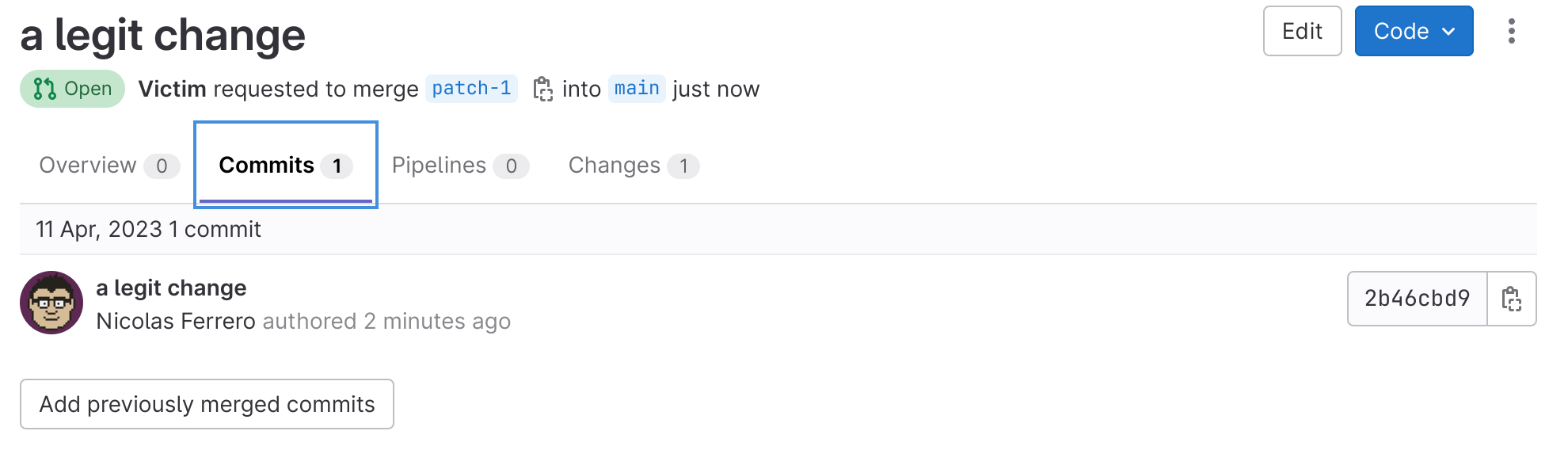1568x469 pixels.
Task: Visit the Victim user profile link
Action: coord(172,89)
